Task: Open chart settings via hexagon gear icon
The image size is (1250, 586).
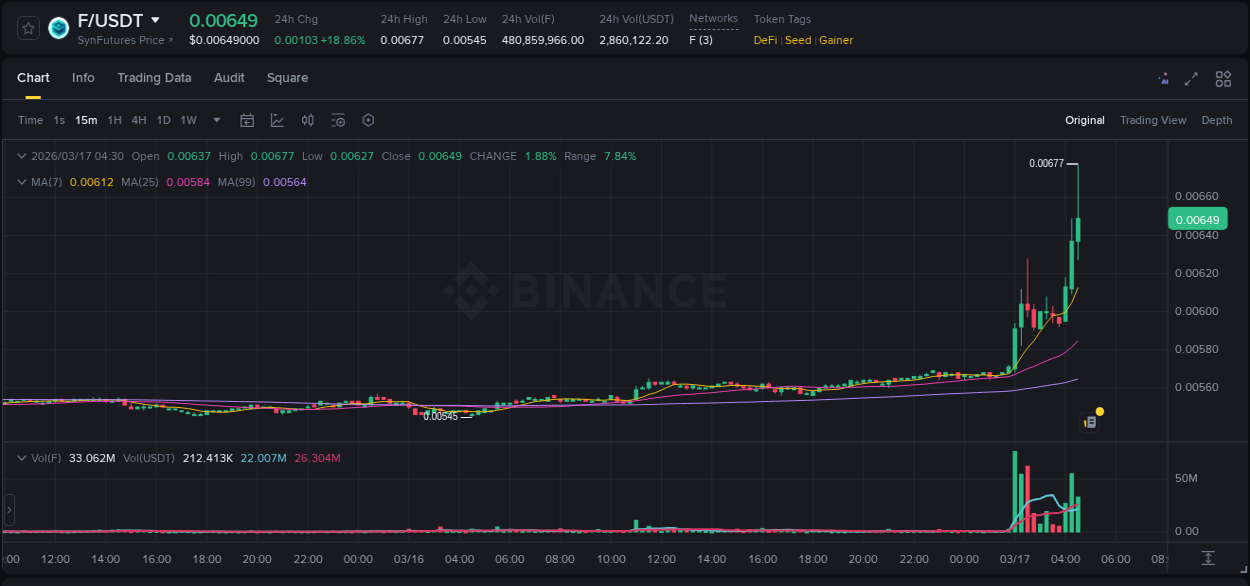Action: point(368,120)
